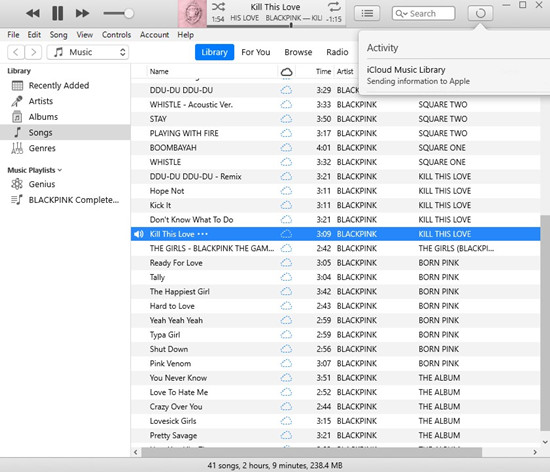The image size is (550, 472).
Task: Switch to the For You tab
Action: (x=256, y=52)
